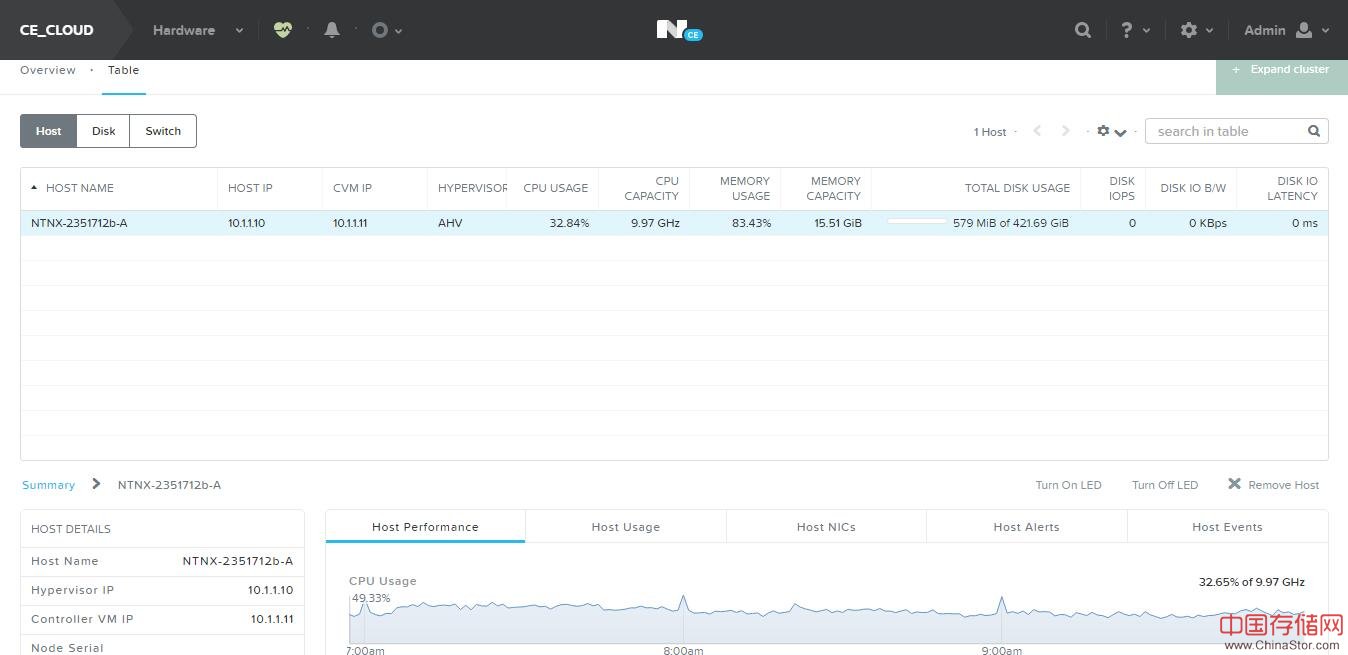Screen dimensions: 1348x655
Task: Switch to the Switch view toggle
Action: [163, 131]
